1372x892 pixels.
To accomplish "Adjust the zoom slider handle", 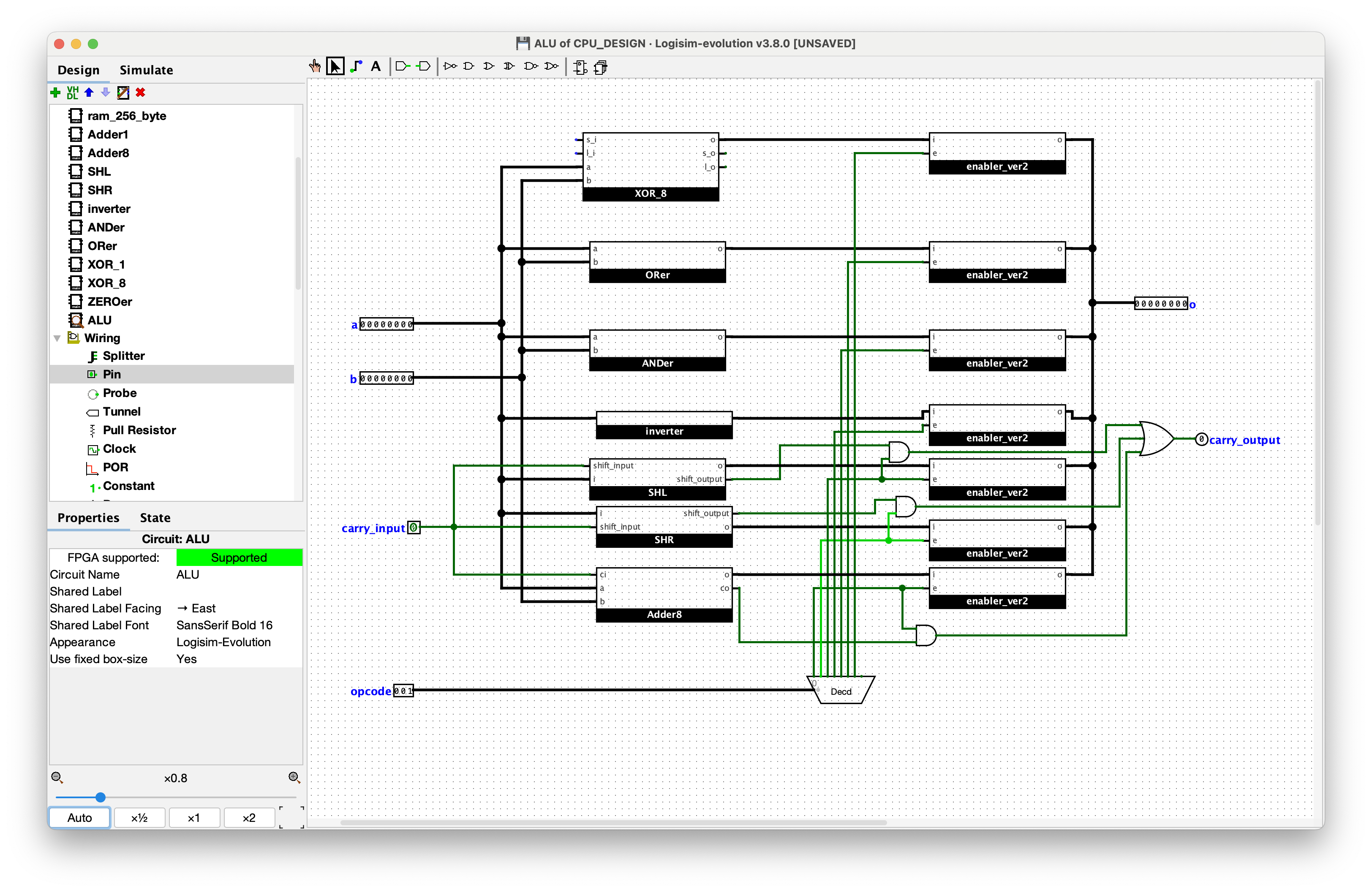I will tap(100, 797).
